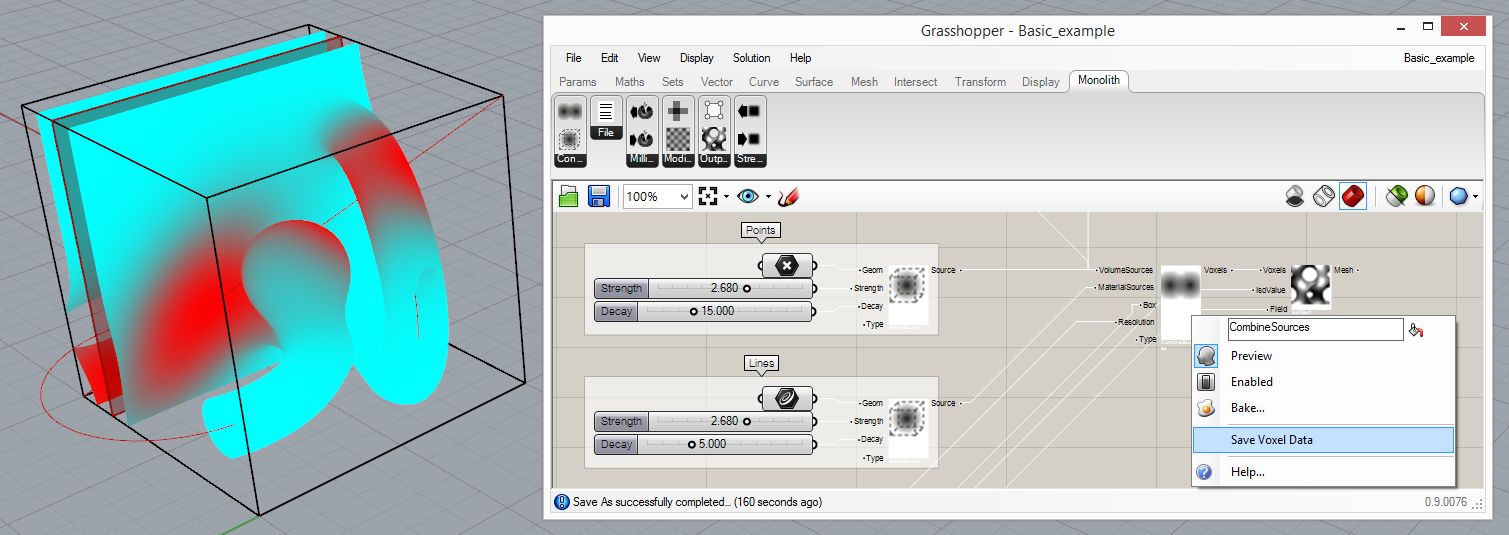This screenshot has width=1509, height=535.
Task: Expand the Modi... panel label
Action: pyautogui.click(x=678, y=159)
